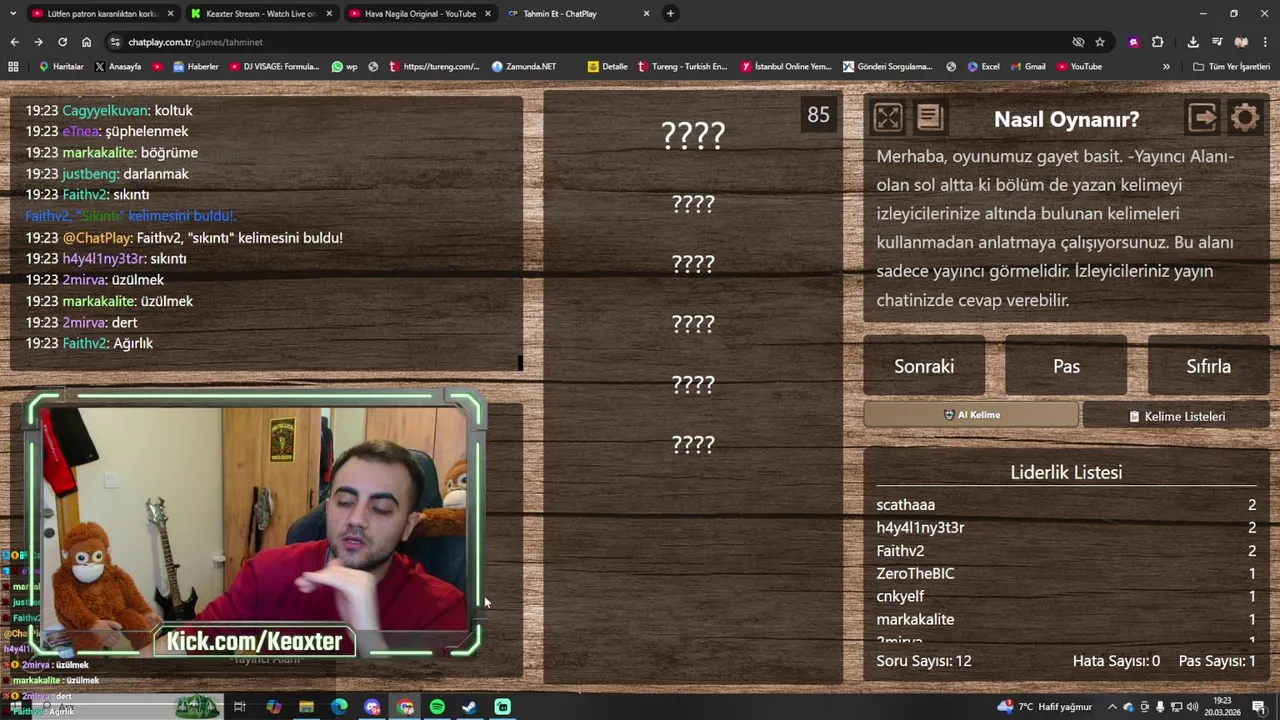
Task: Open the taskbar clock showing 19:23
Action: click(1222, 707)
